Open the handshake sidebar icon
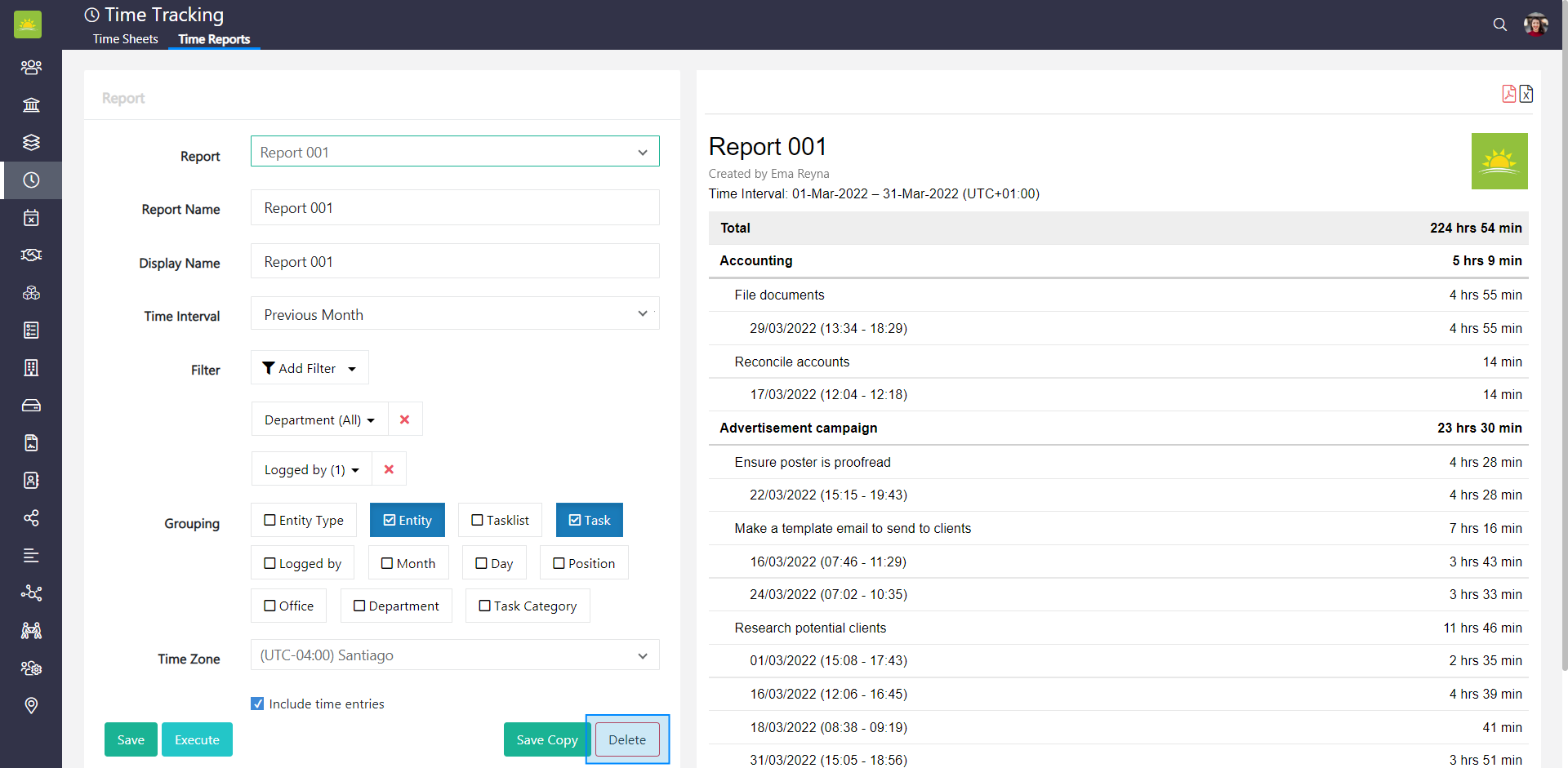Image resolution: width=1568 pixels, height=768 pixels. point(31,255)
